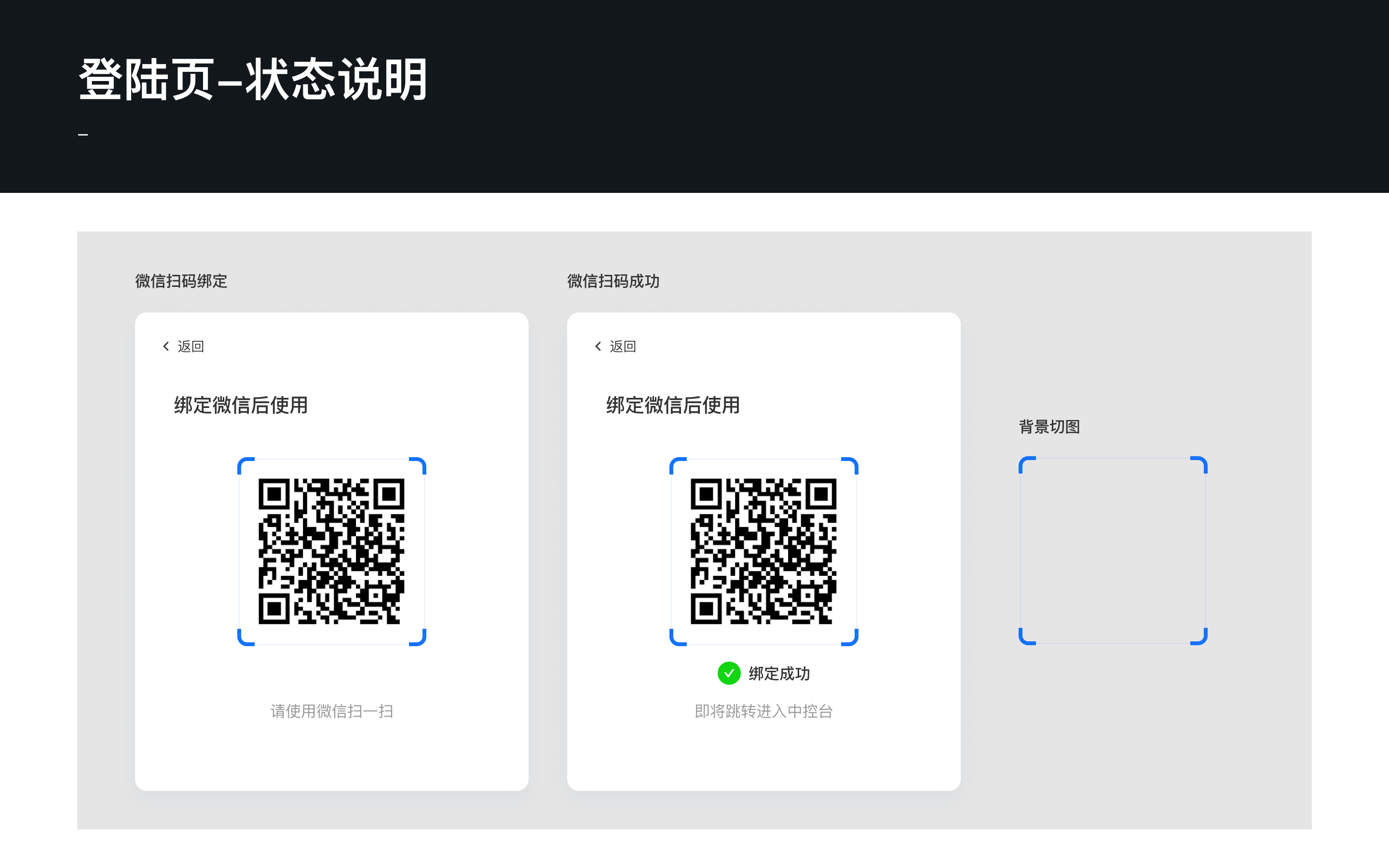Viewport: 1389px width, 868px height.
Task: Click the green success checkmark icon
Action: point(729,673)
